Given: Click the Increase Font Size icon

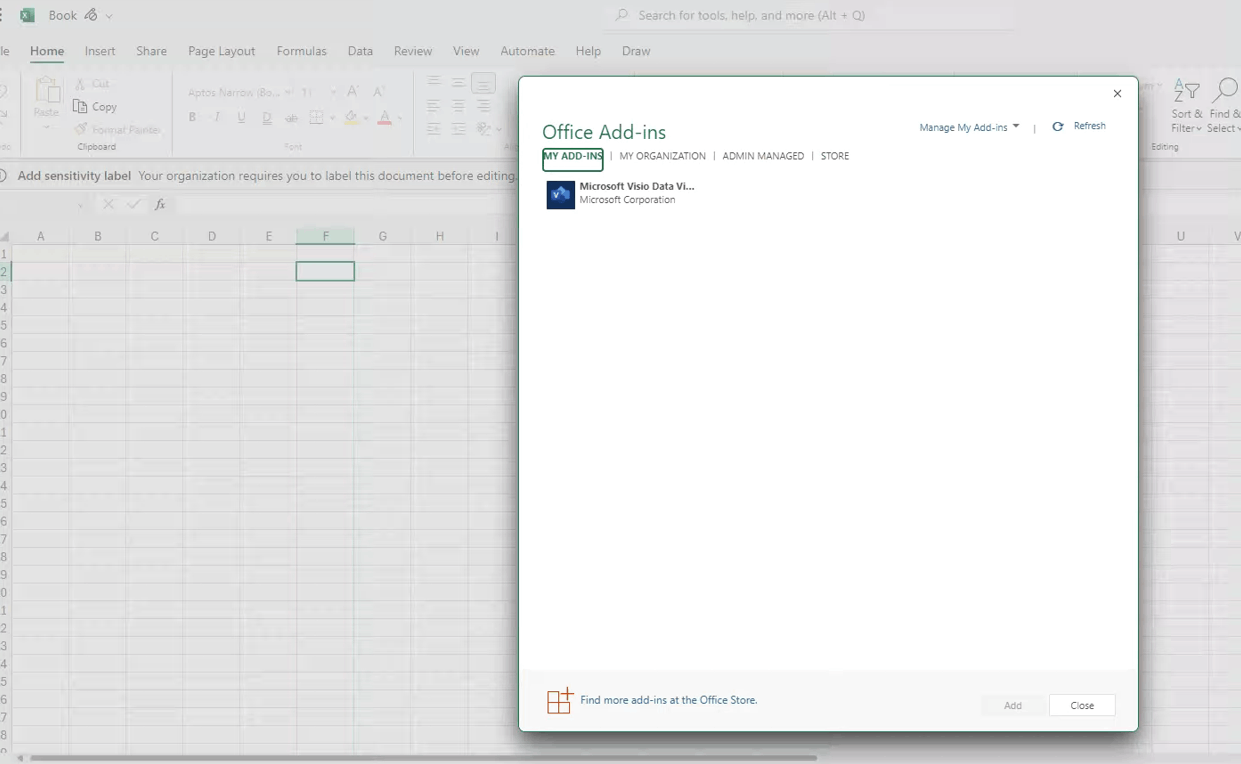Looking at the screenshot, I should [351, 91].
